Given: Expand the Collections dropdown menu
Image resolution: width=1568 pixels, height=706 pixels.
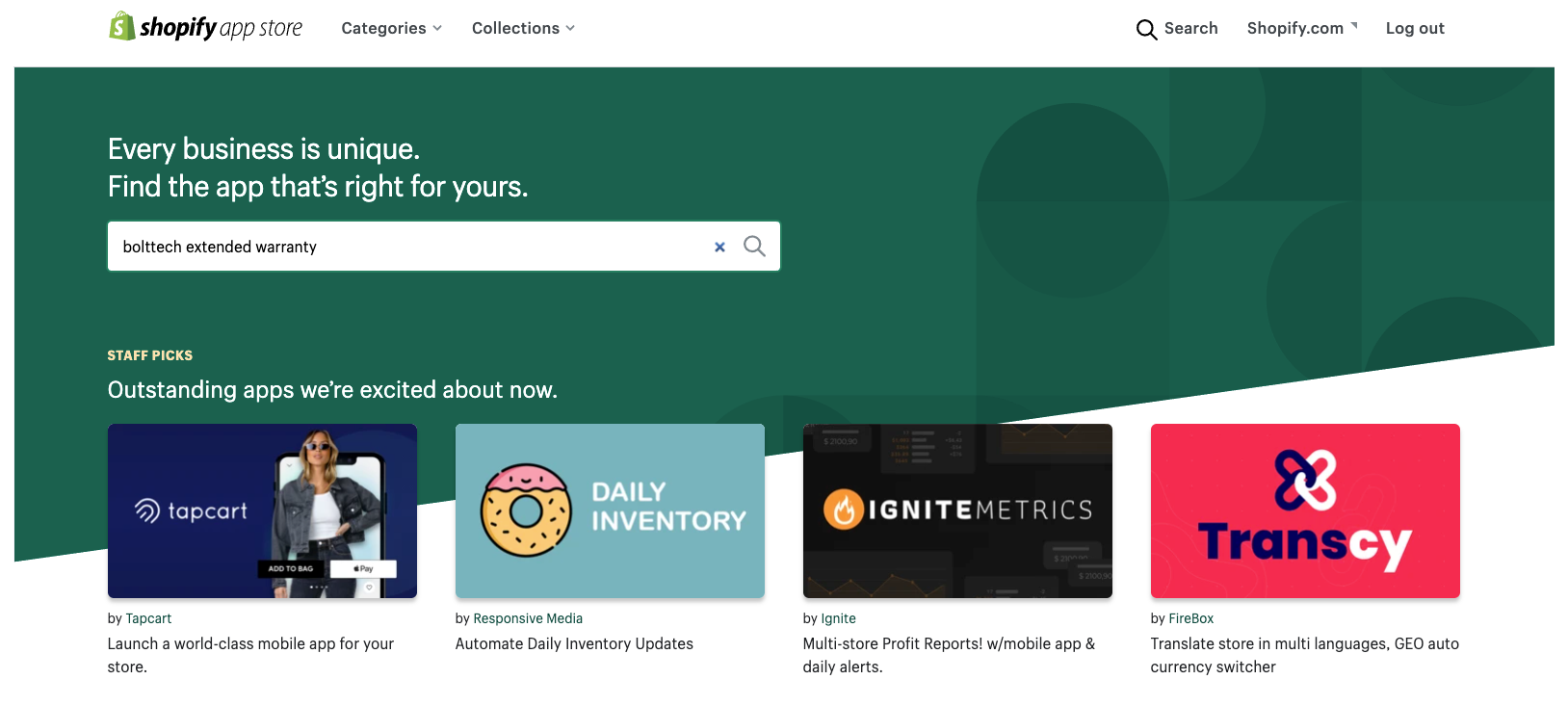Looking at the screenshot, I should click(x=523, y=29).
